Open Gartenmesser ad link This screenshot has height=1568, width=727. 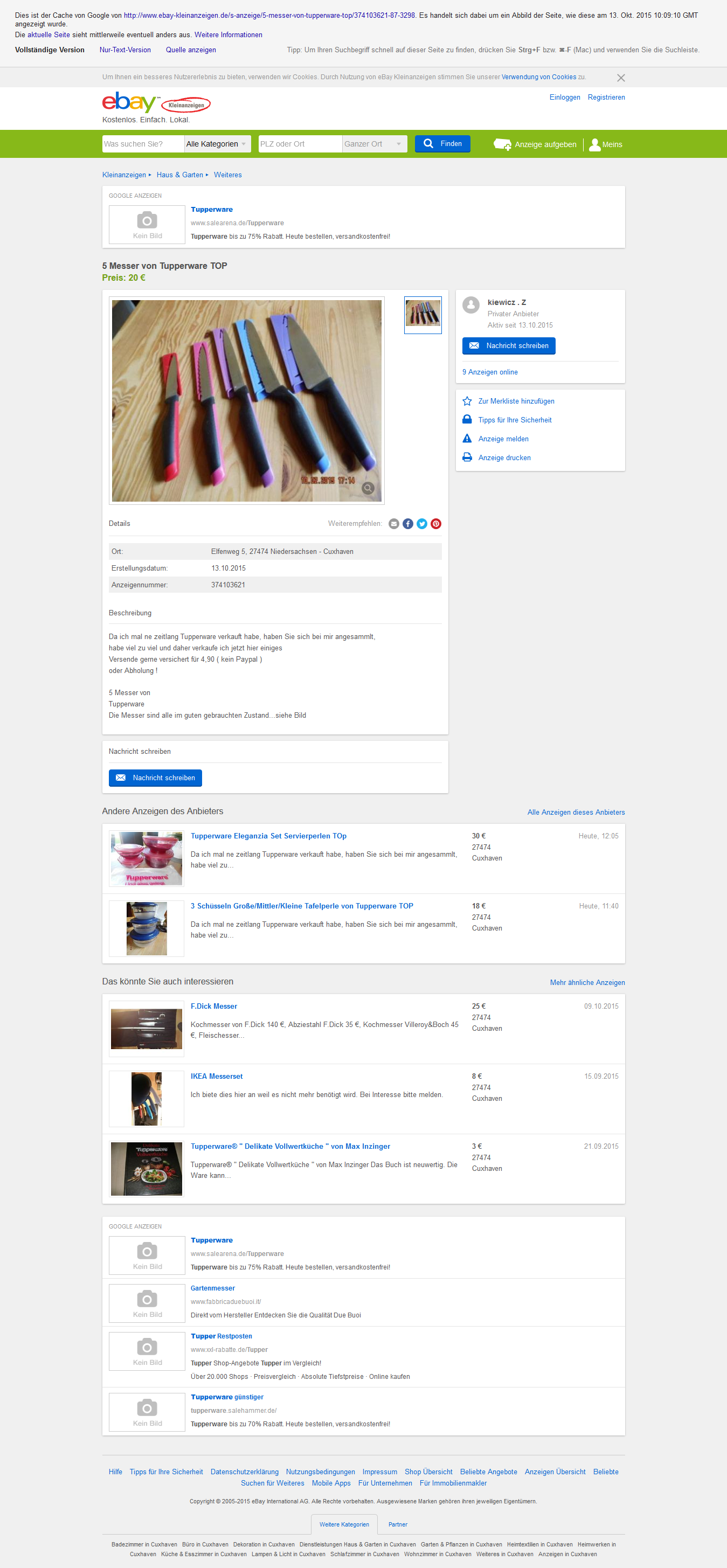[x=212, y=1288]
